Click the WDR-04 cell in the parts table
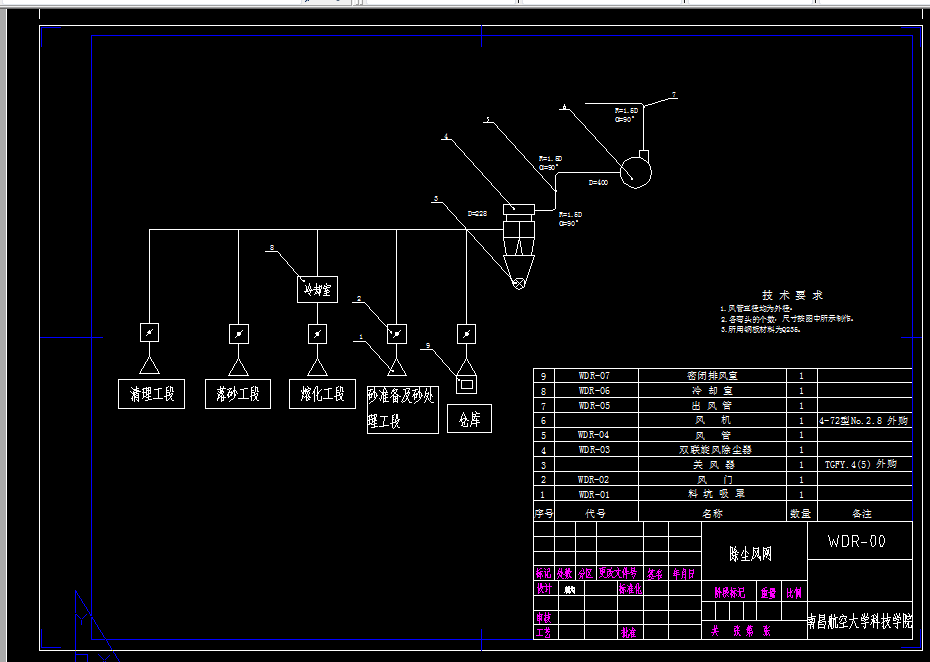This screenshot has width=930, height=662. coord(594,435)
